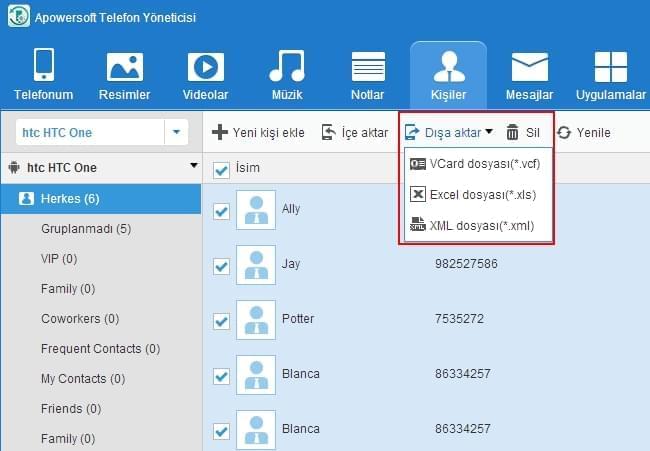650x451 pixels.
Task: Select the Coworkers (0) group
Action: pos(80,319)
